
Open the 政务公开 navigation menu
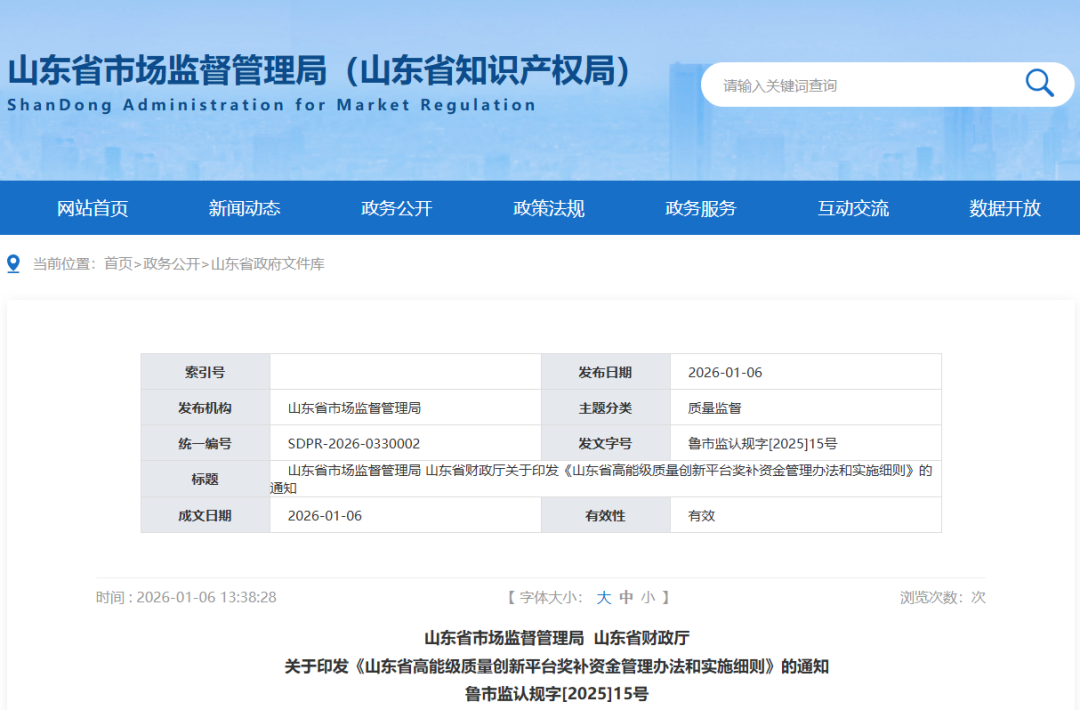(x=396, y=208)
